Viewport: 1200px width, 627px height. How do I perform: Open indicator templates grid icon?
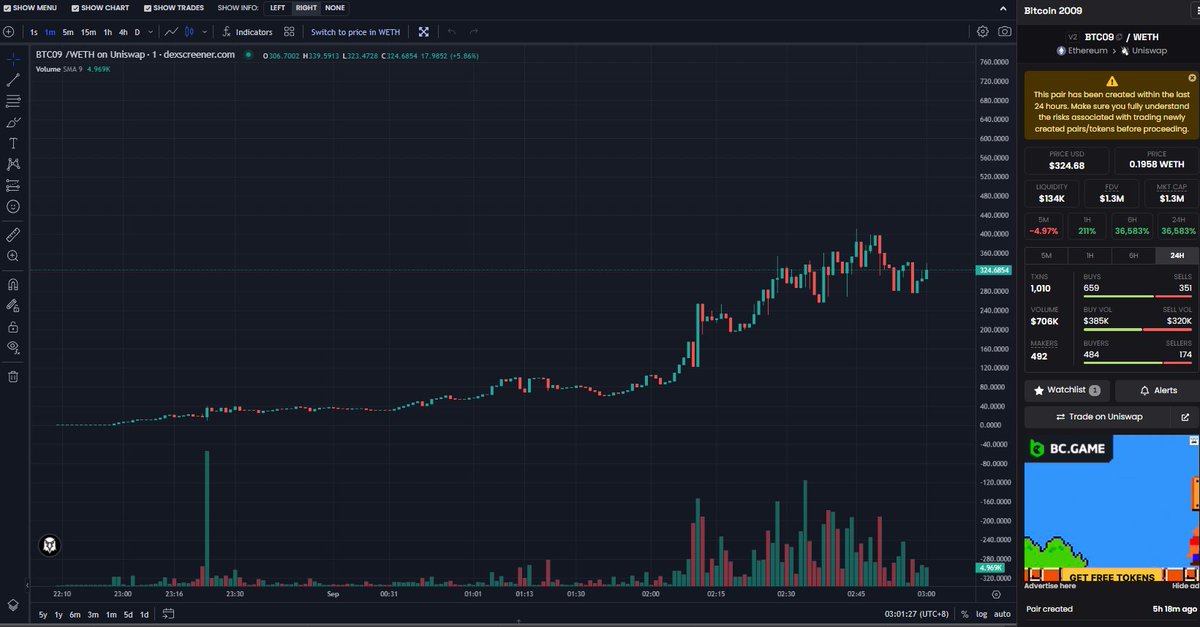tap(289, 32)
